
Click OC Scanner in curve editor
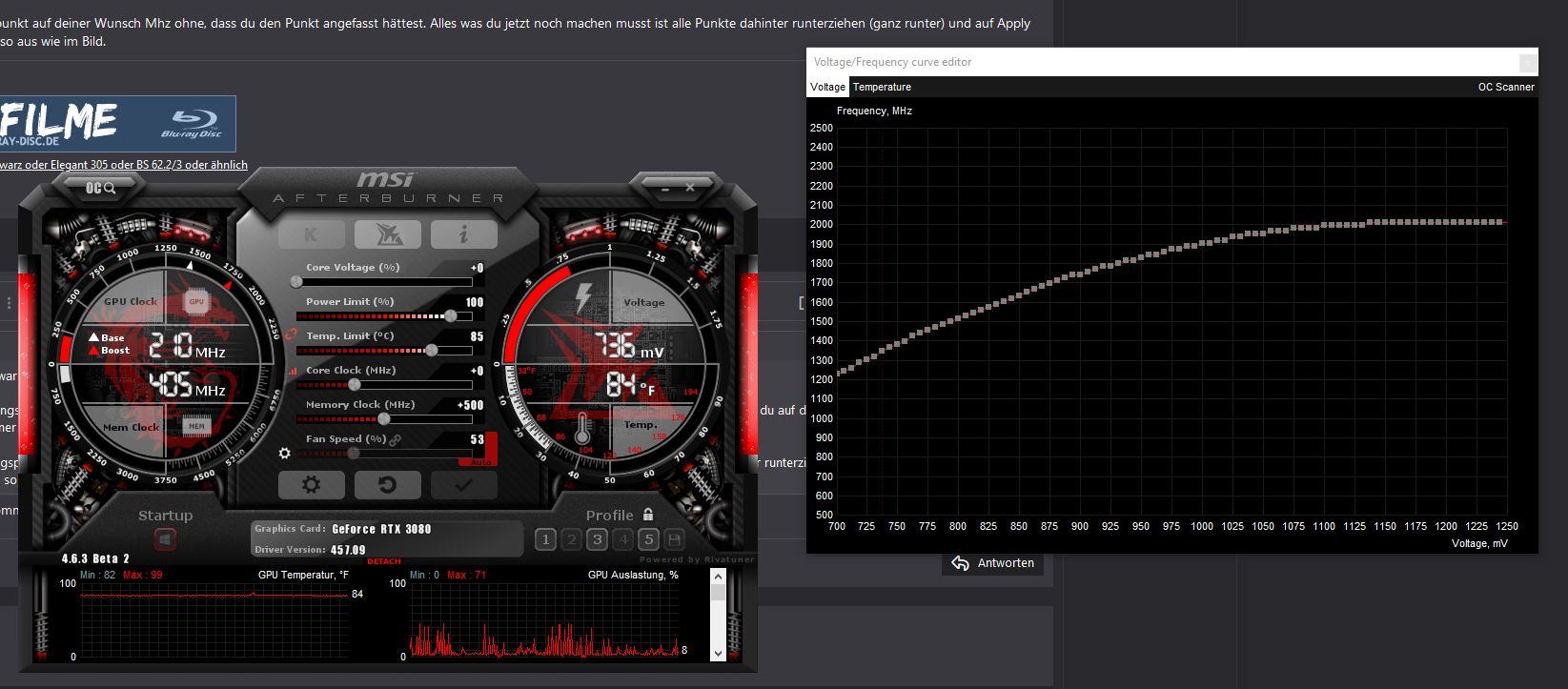pos(1506,87)
